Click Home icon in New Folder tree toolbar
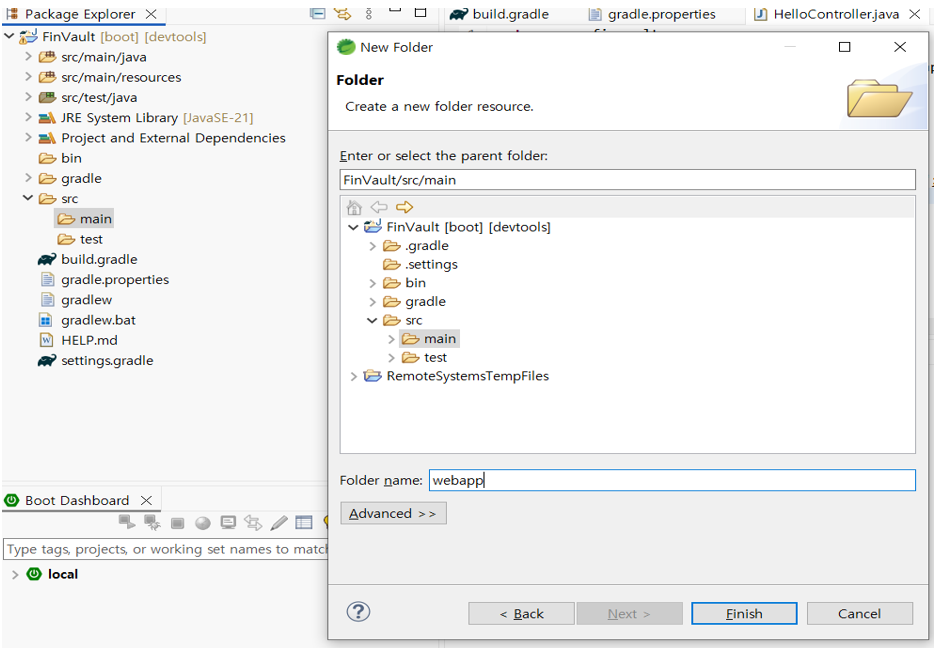934x648 pixels. [x=354, y=207]
